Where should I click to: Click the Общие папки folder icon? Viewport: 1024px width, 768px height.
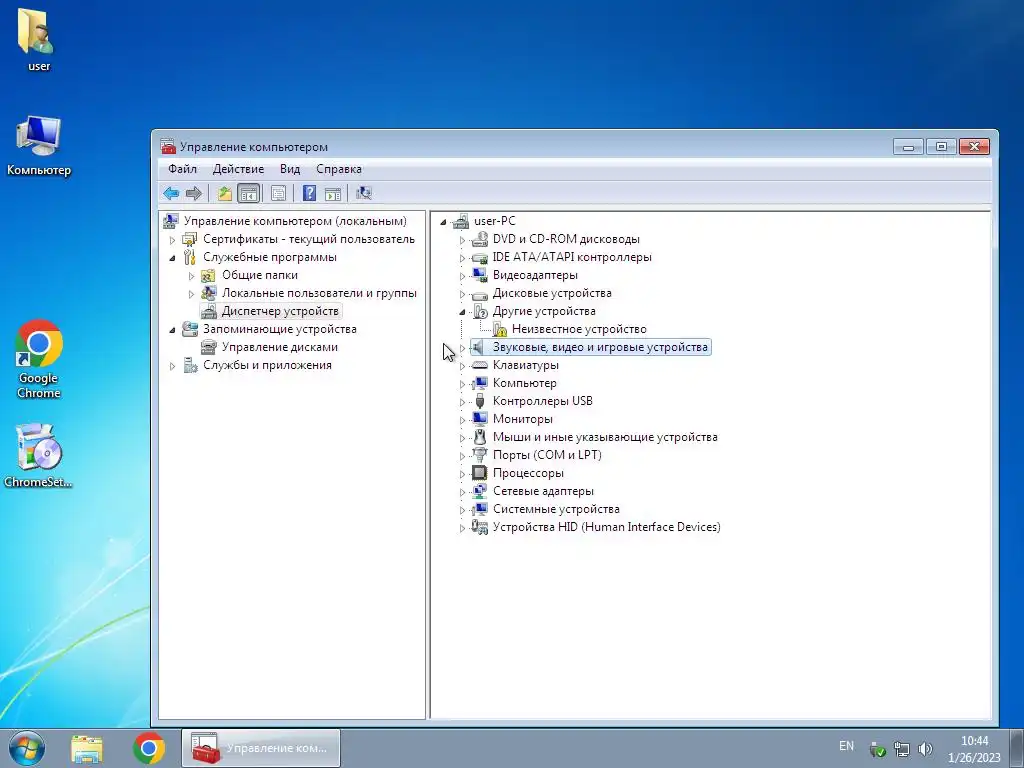click(x=208, y=276)
